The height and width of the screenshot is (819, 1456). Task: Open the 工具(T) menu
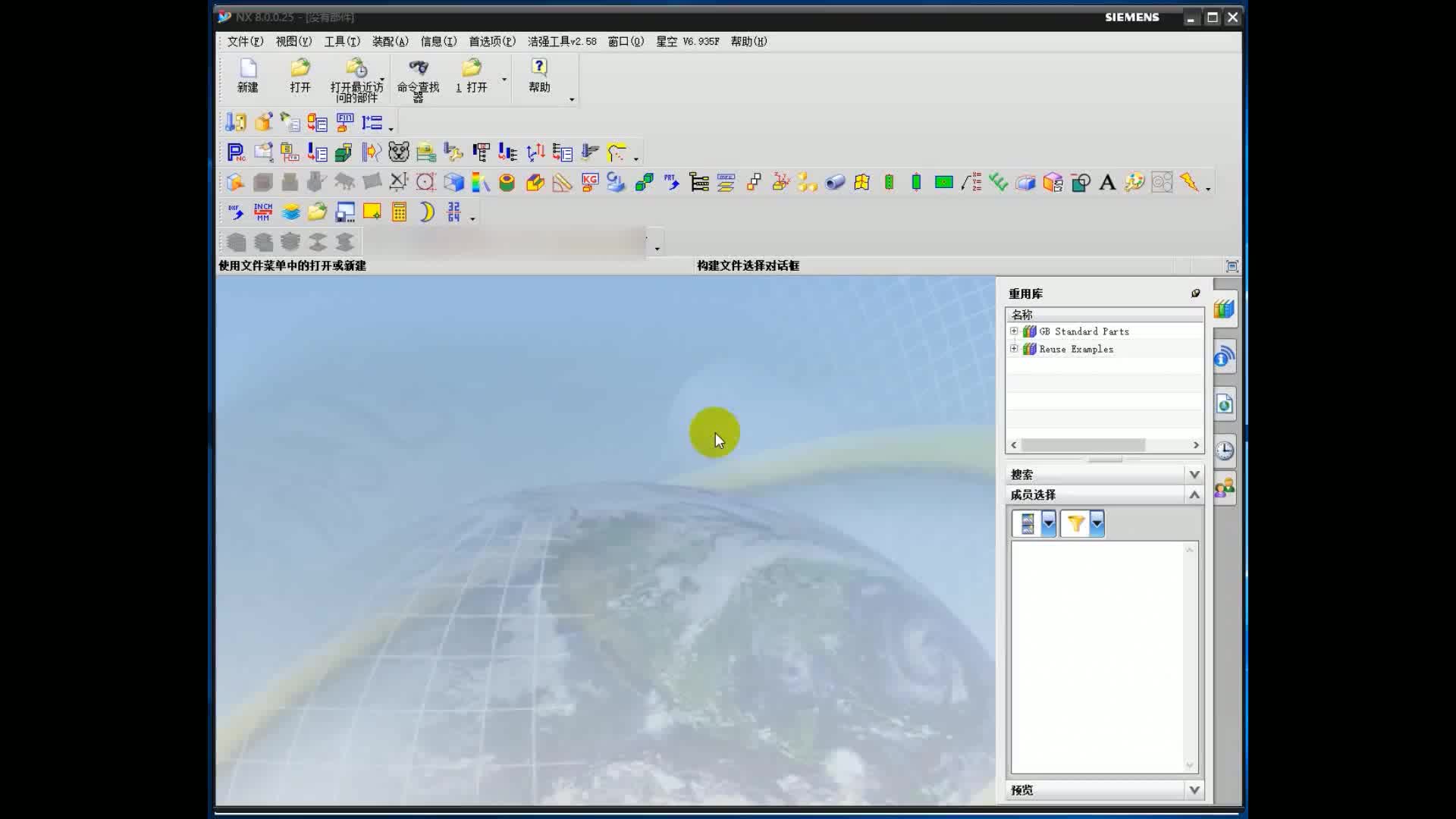pos(342,42)
